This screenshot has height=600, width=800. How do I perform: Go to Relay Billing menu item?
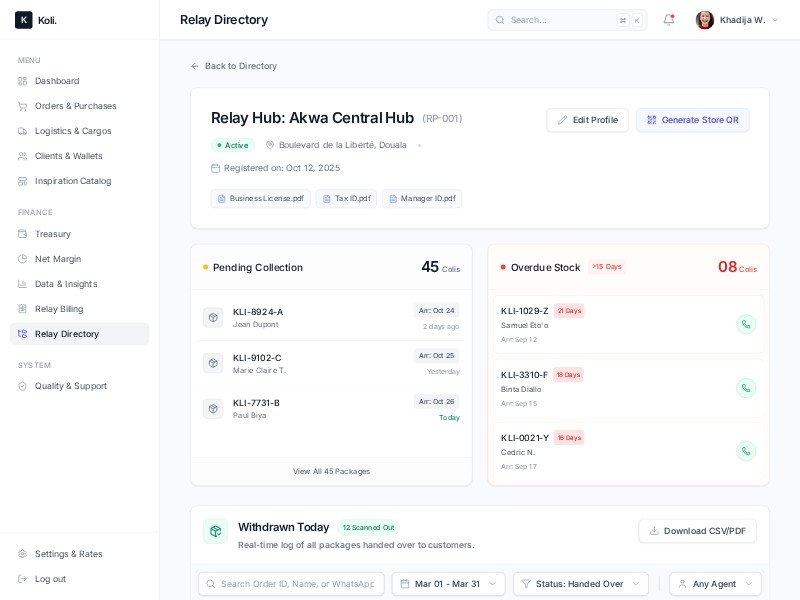(59, 309)
